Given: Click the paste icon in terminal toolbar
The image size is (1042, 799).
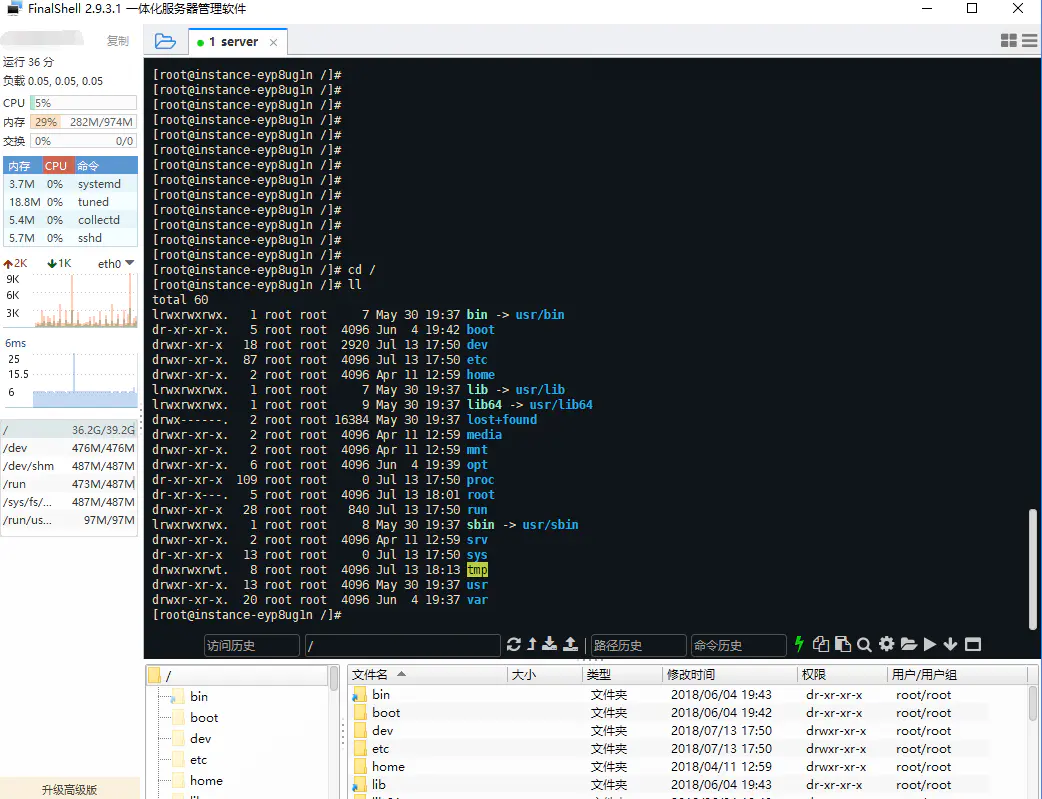Looking at the screenshot, I should pos(843,644).
